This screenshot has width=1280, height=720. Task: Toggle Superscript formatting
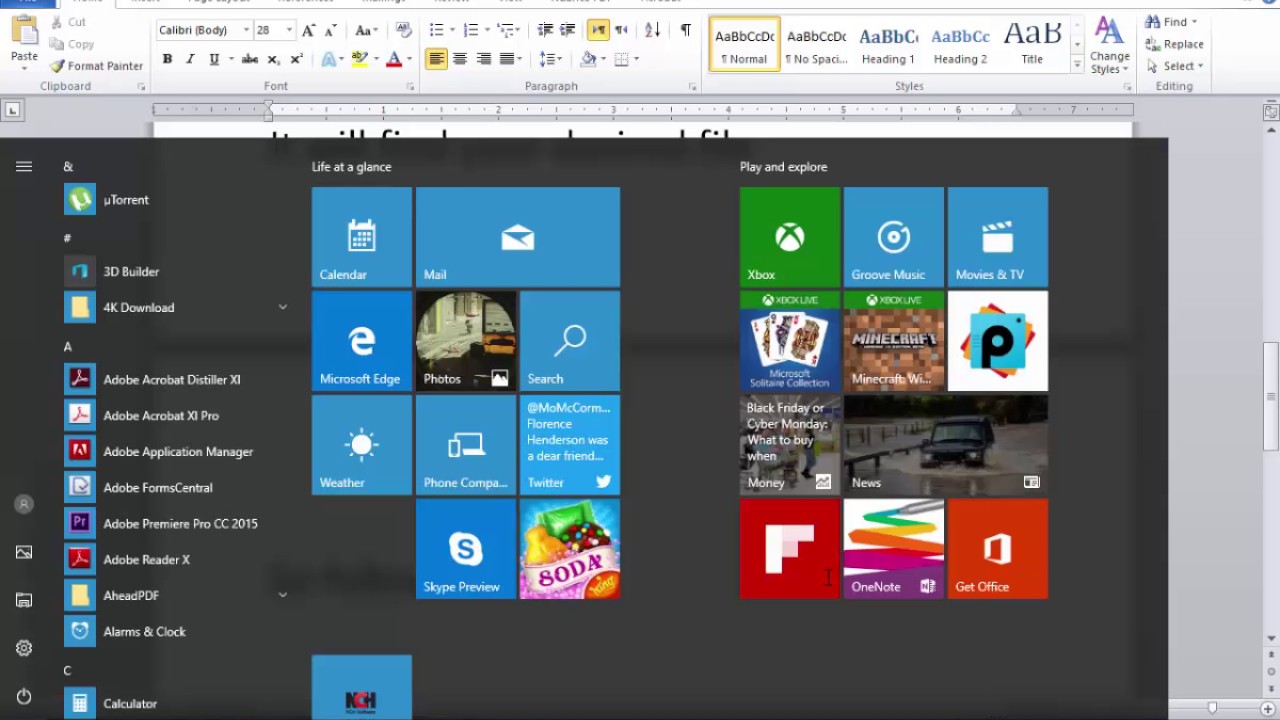[296, 59]
